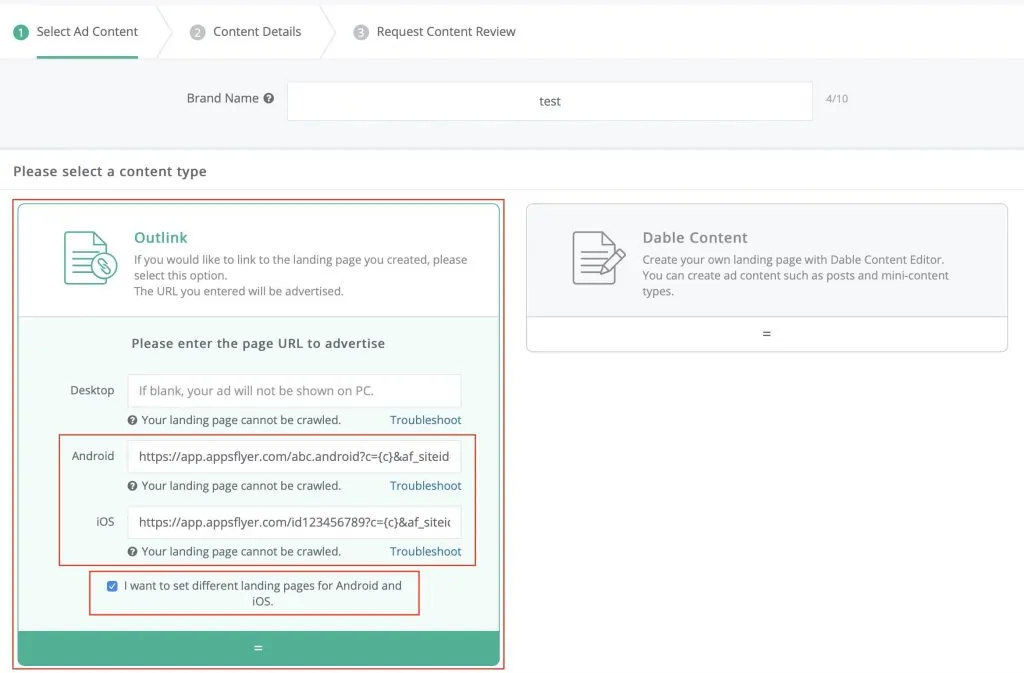Click the step 2 number circle icon
The image size is (1024, 673).
[x=197, y=32]
